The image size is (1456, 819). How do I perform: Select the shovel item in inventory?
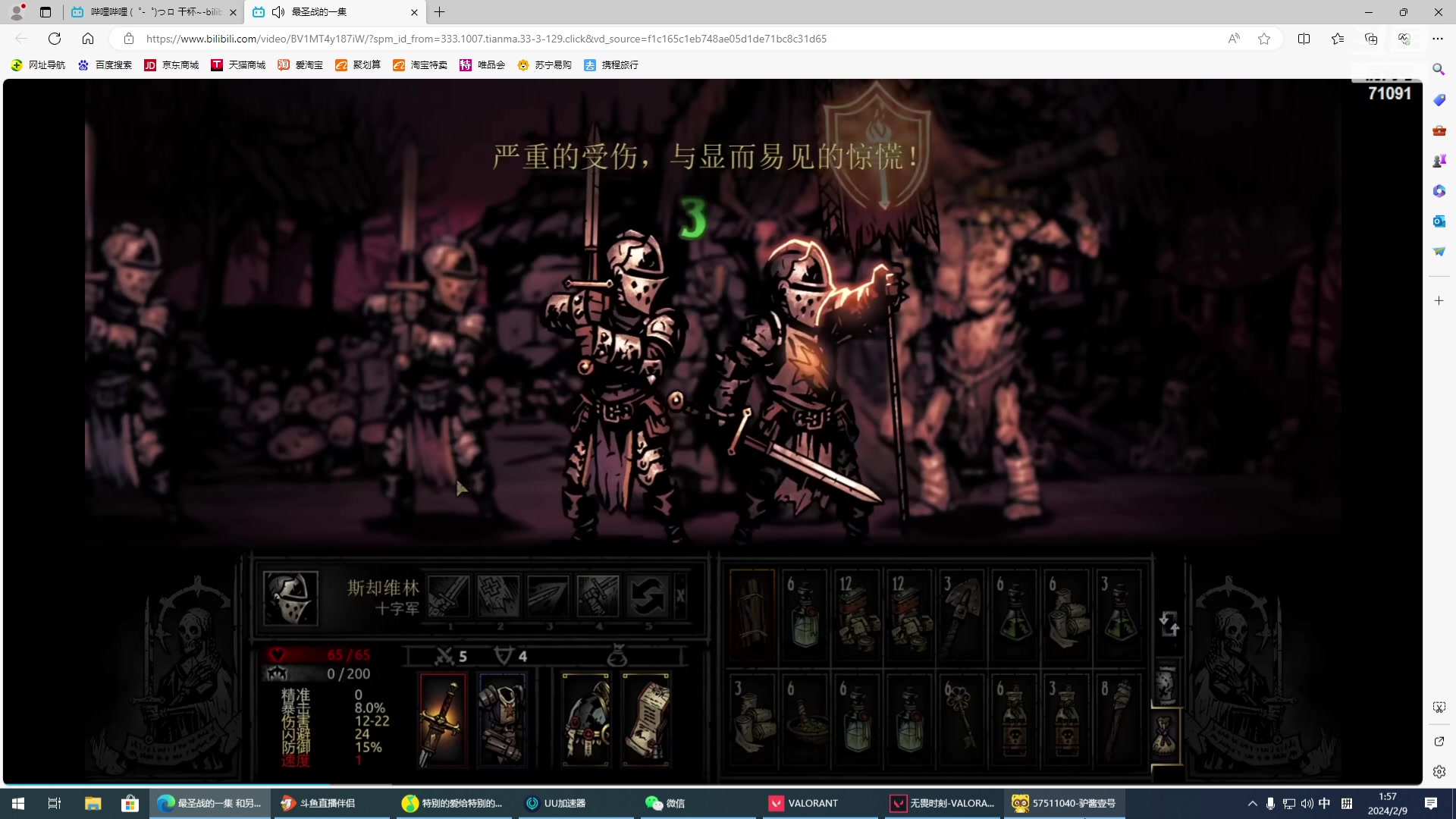coord(962,613)
